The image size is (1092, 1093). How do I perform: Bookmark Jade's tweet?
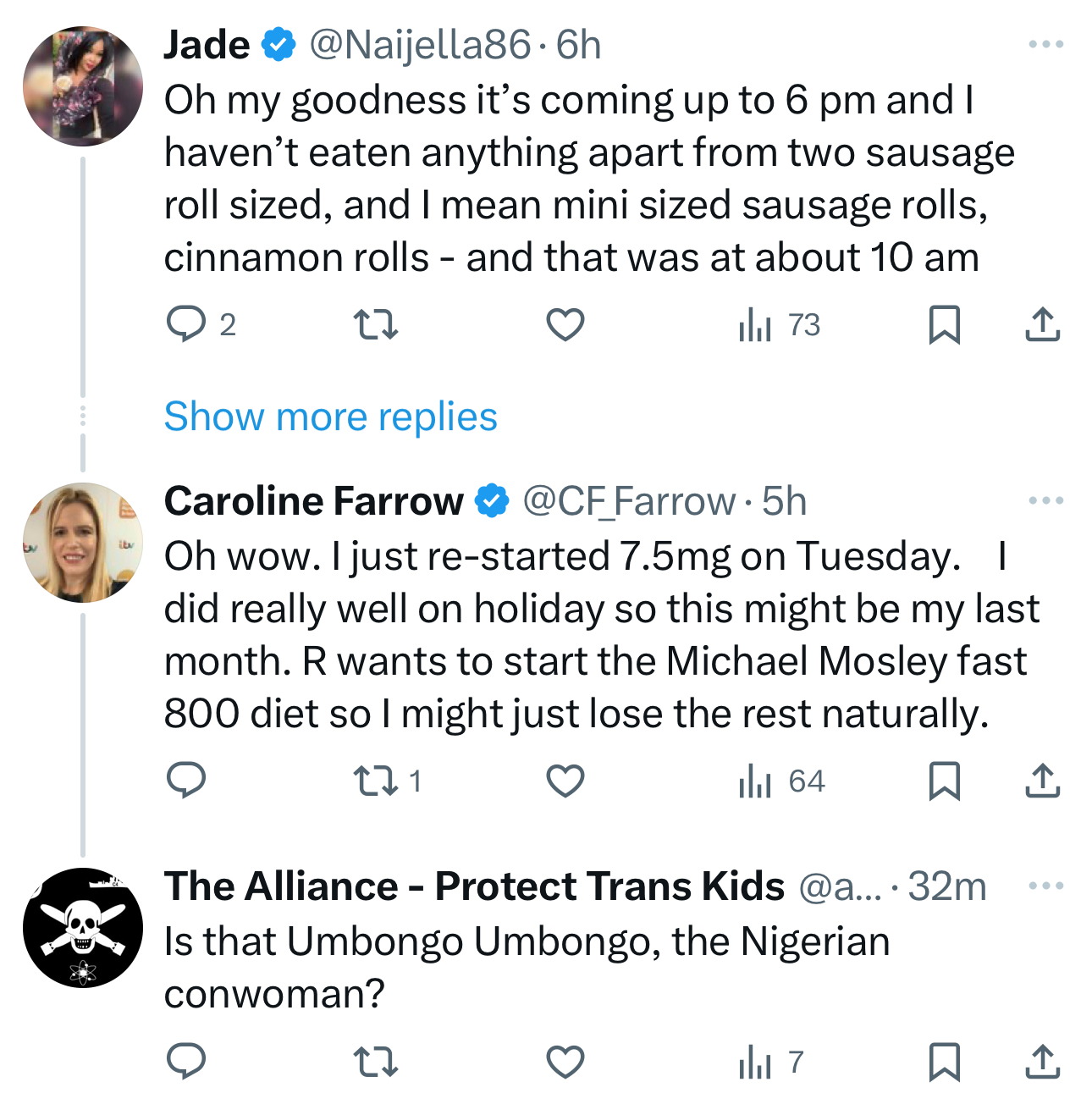pyautogui.click(x=944, y=325)
